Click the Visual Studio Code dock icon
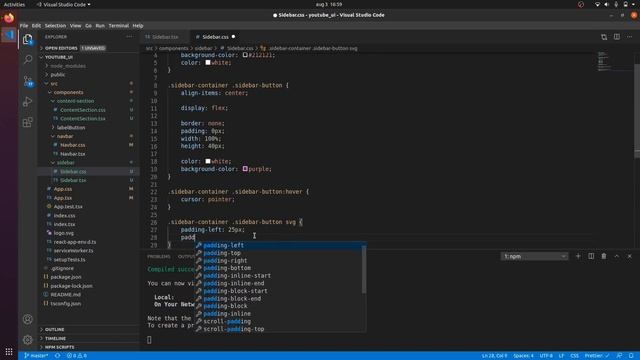This screenshot has height=360, width=640. (9, 35)
